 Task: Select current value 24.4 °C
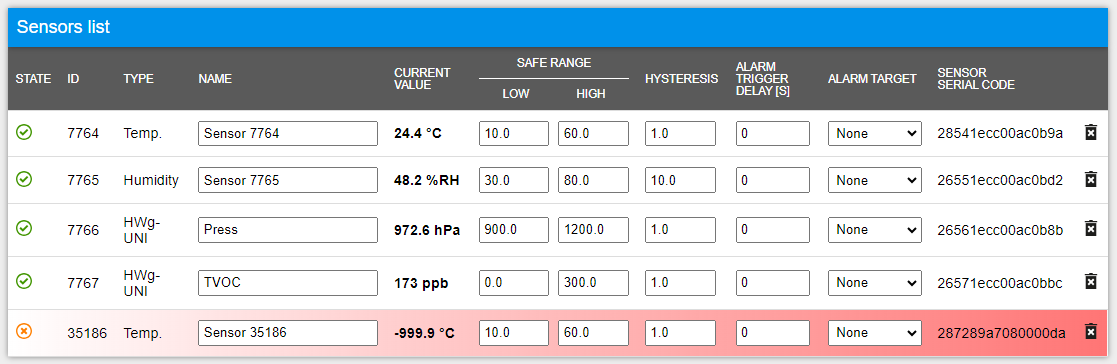click(418, 133)
